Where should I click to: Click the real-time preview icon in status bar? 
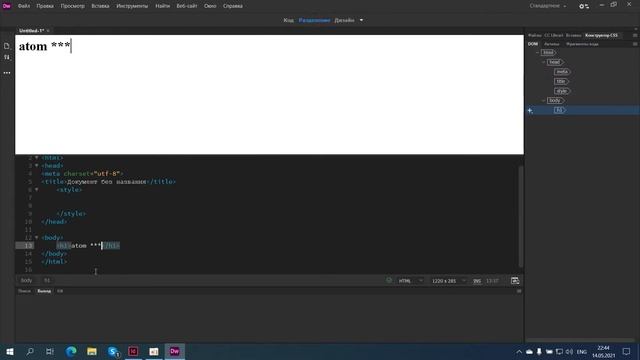click(515, 280)
